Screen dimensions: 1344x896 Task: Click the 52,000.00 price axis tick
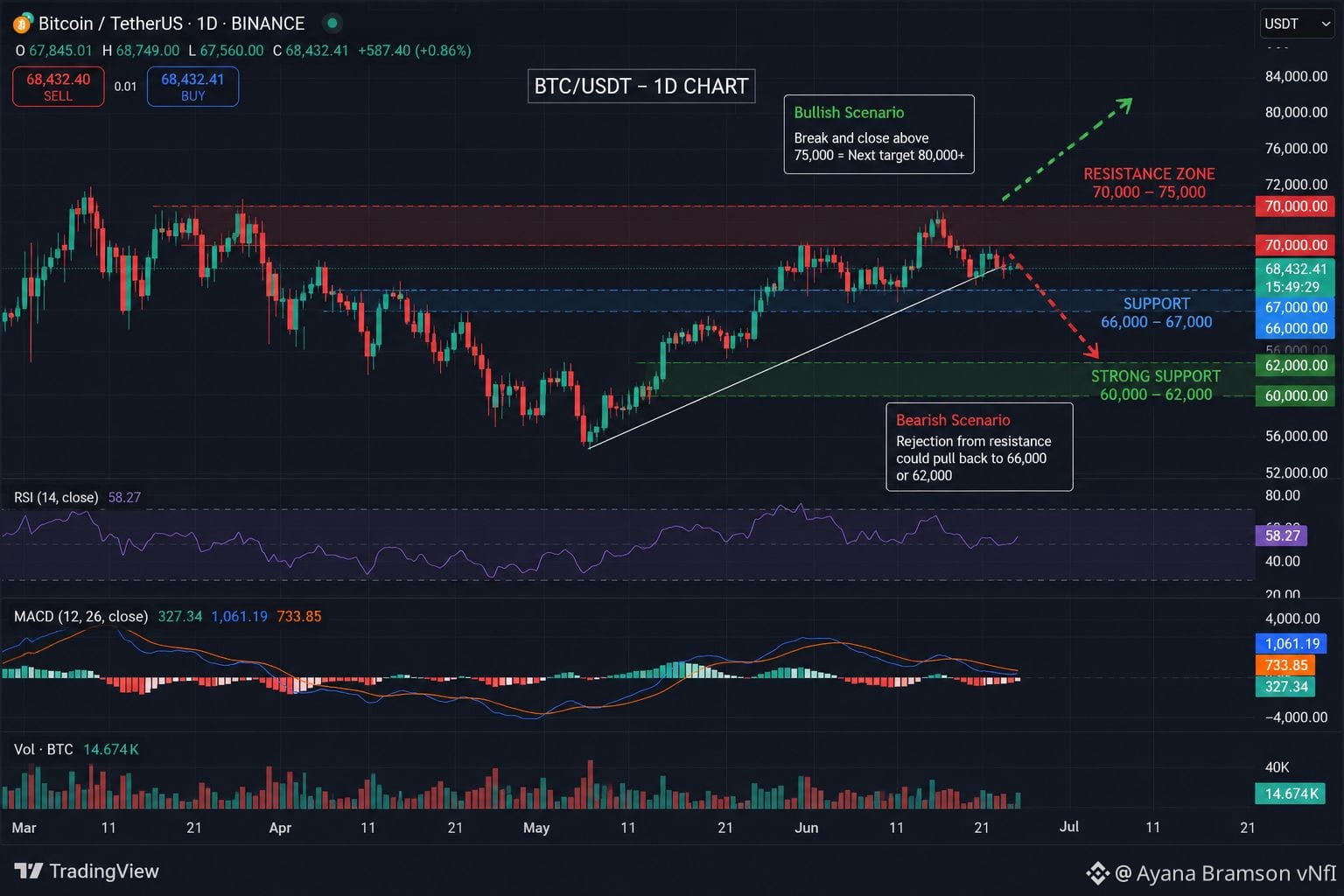1296,472
